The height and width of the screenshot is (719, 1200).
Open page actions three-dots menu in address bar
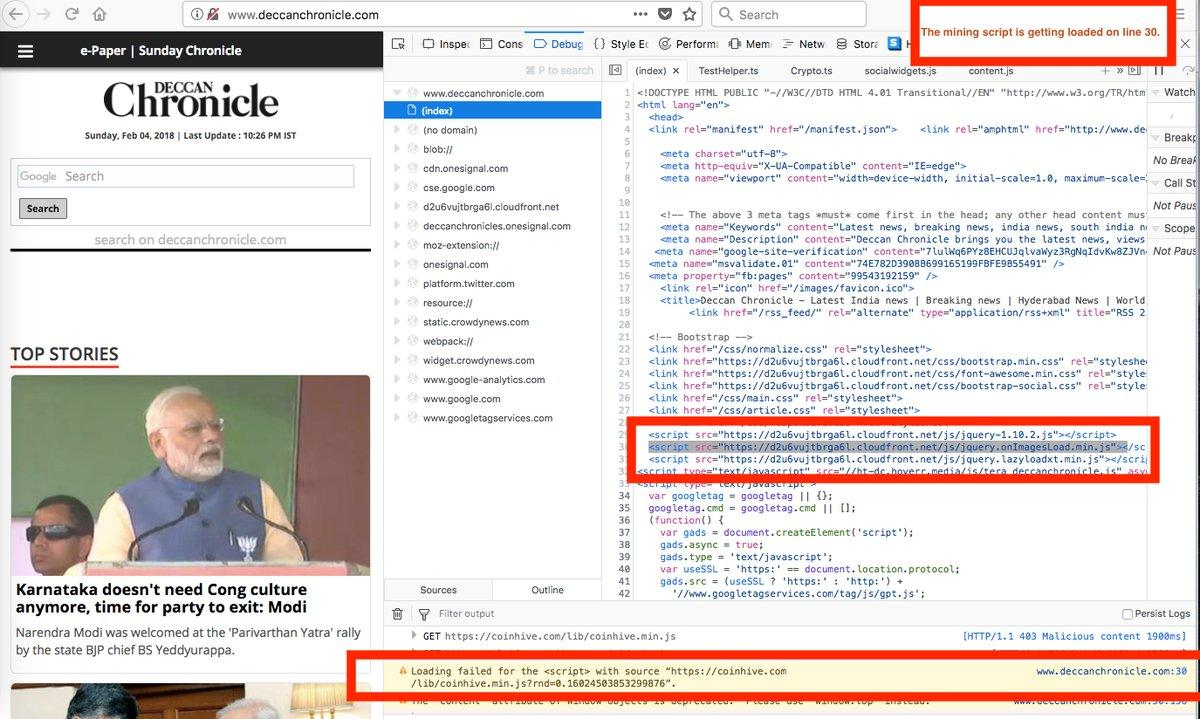640,14
